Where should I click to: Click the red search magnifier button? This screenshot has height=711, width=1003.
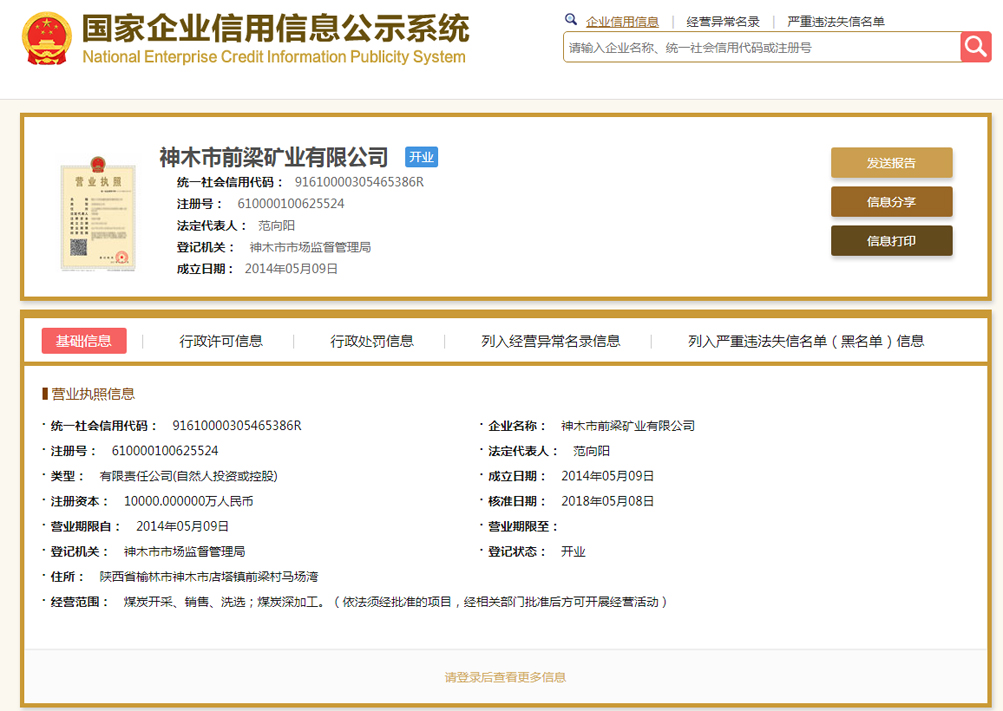point(975,47)
